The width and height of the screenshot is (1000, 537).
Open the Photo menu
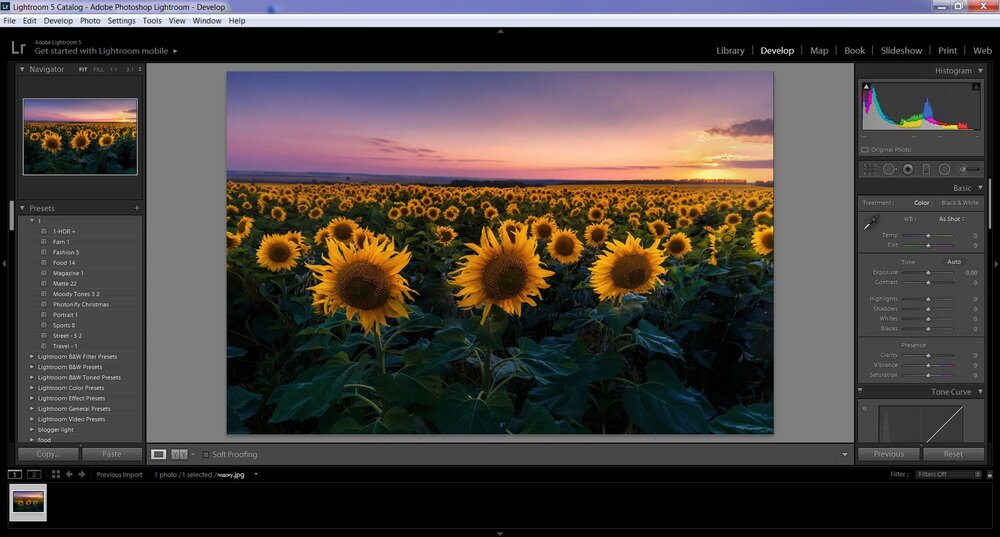(x=90, y=20)
